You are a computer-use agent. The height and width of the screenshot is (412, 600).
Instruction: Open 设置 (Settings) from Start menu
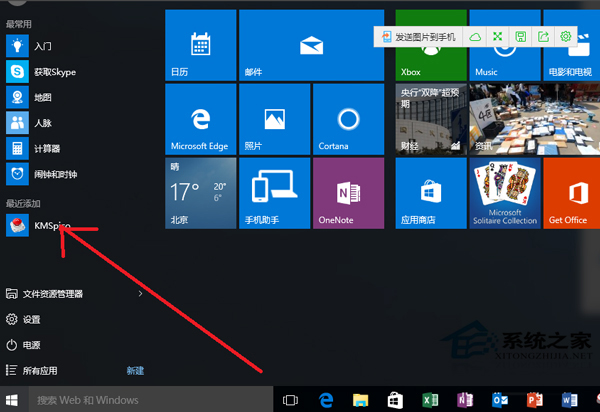tap(30, 320)
